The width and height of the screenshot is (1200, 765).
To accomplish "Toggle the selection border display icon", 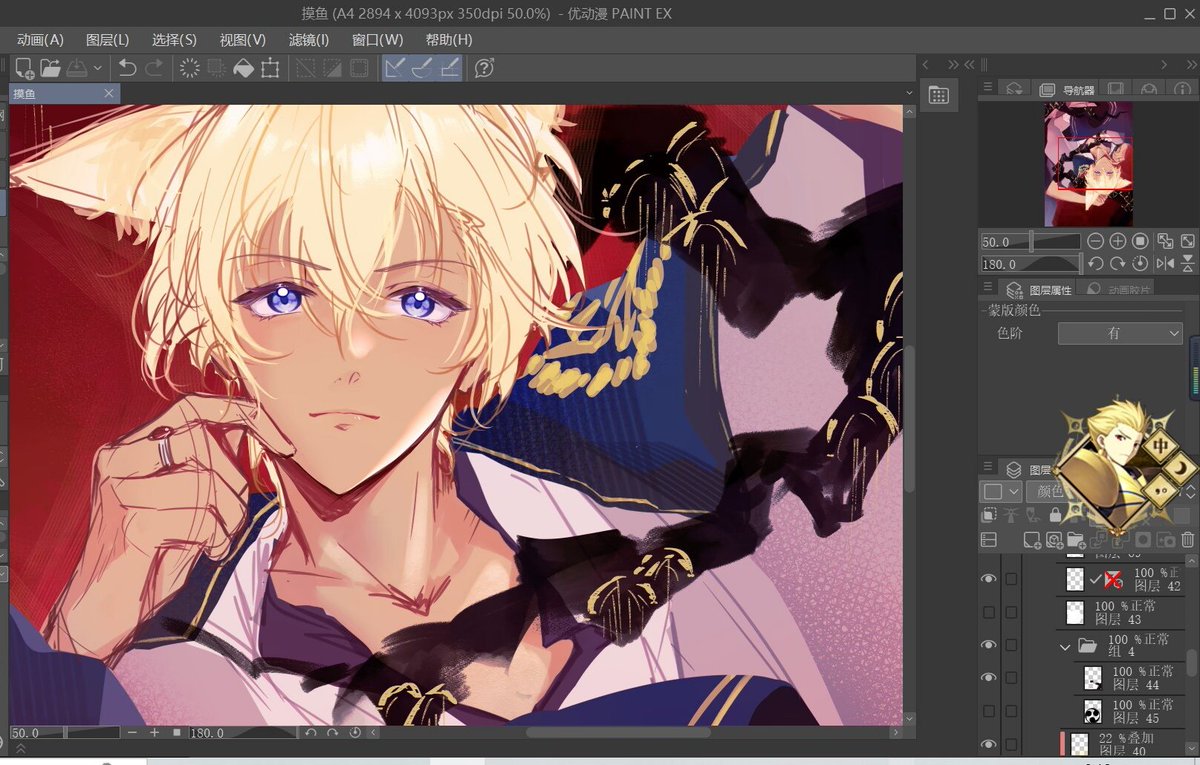I will click(359, 68).
